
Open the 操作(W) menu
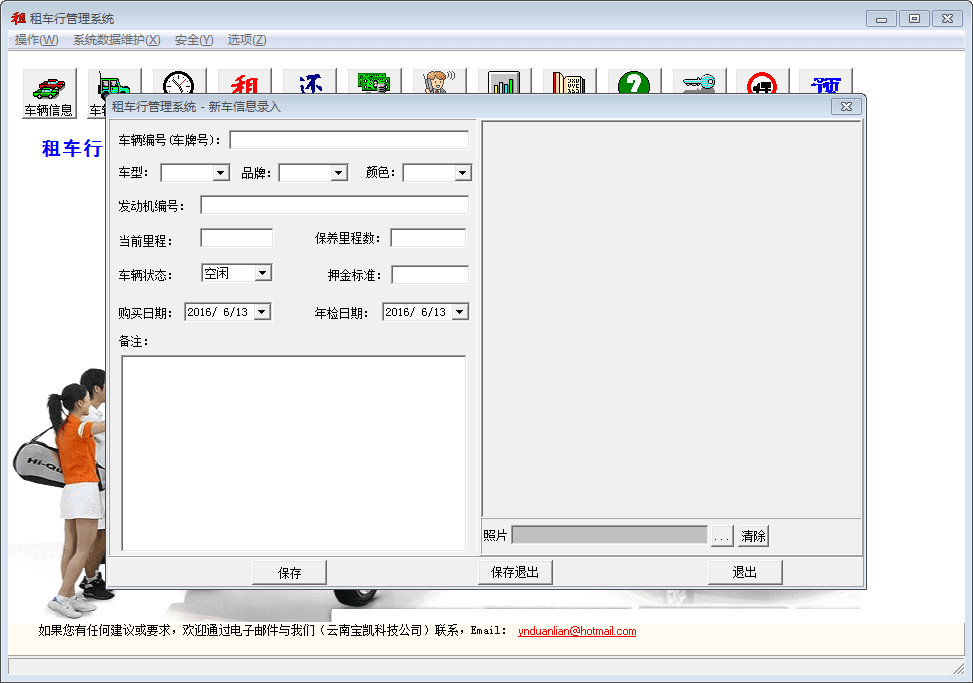(x=37, y=40)
